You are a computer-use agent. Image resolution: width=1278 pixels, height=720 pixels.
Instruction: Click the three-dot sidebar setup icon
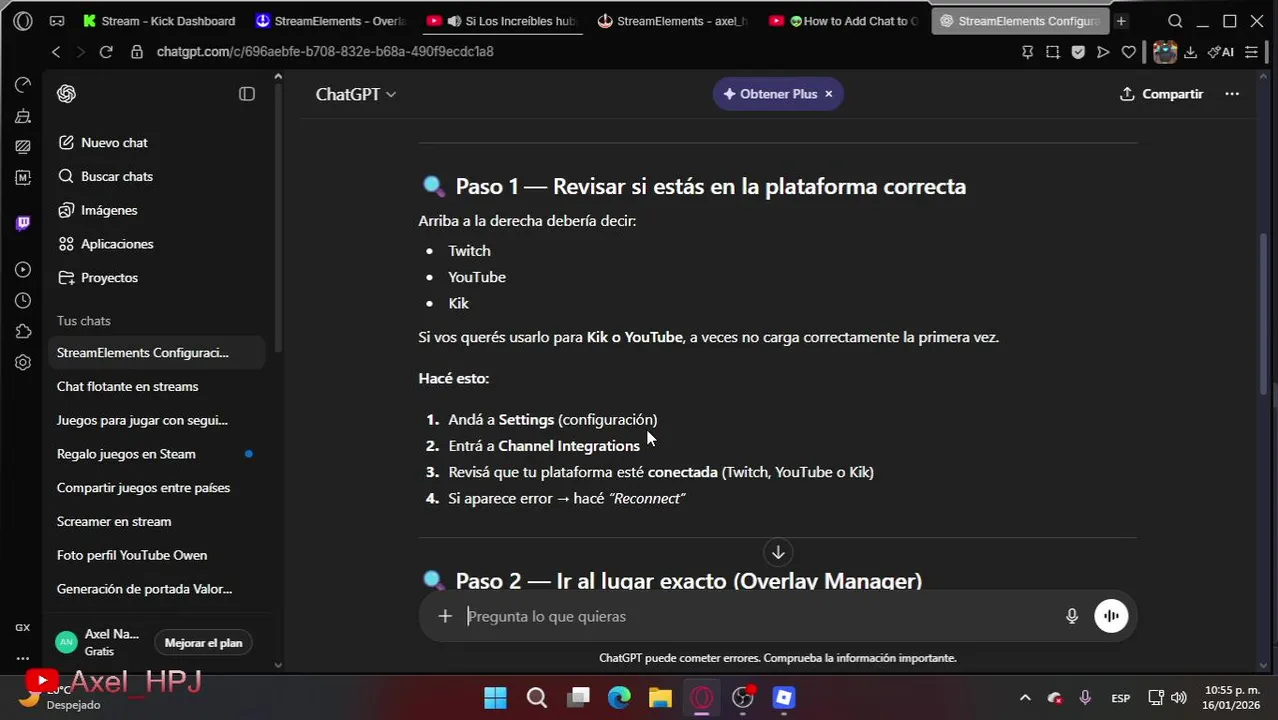[23, 658]
